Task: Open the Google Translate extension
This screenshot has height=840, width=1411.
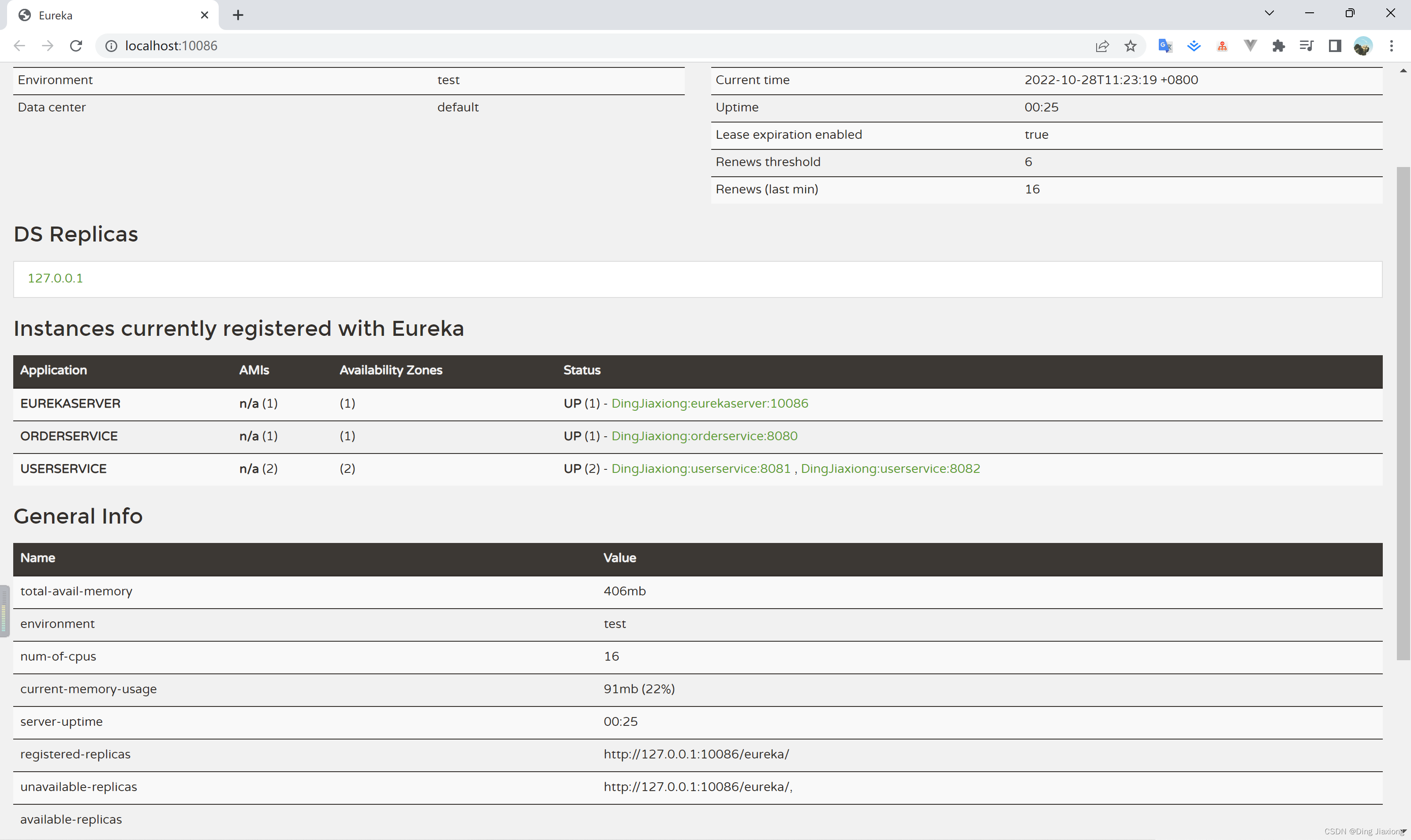Action: click(x=1165, y=46)
